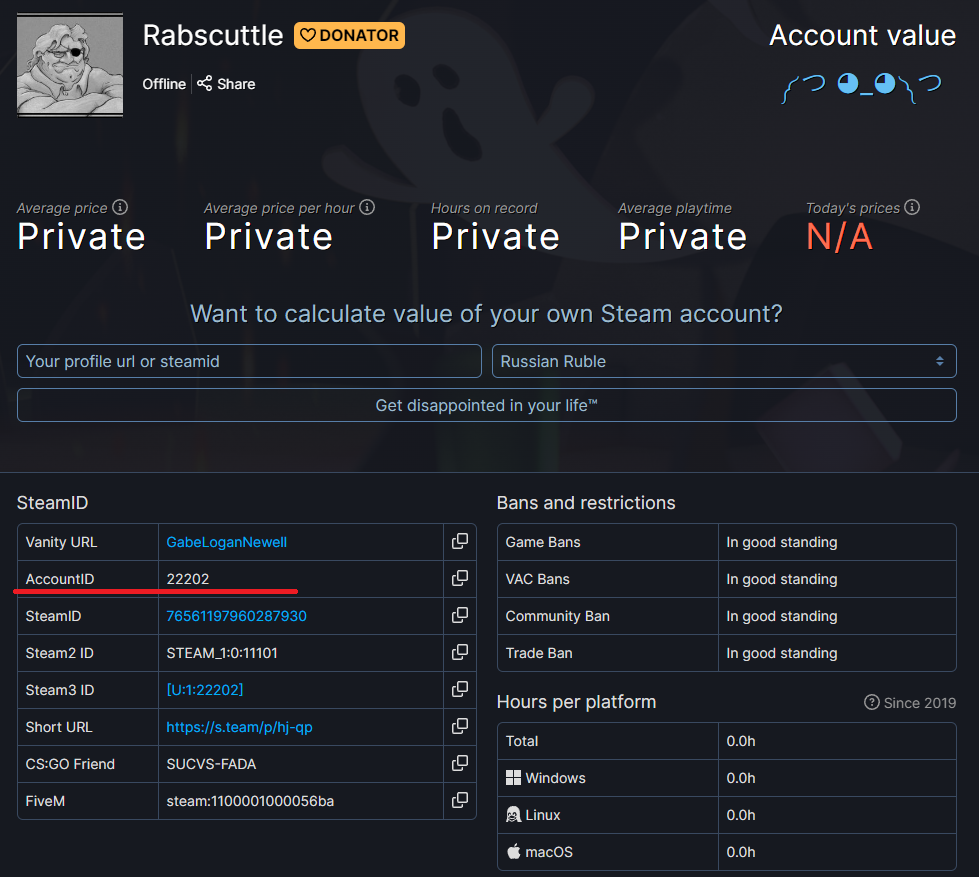Open the https://s.team/p/hj-qp short link
Viewport: 979px width, 877px height.
click(239, 727)
